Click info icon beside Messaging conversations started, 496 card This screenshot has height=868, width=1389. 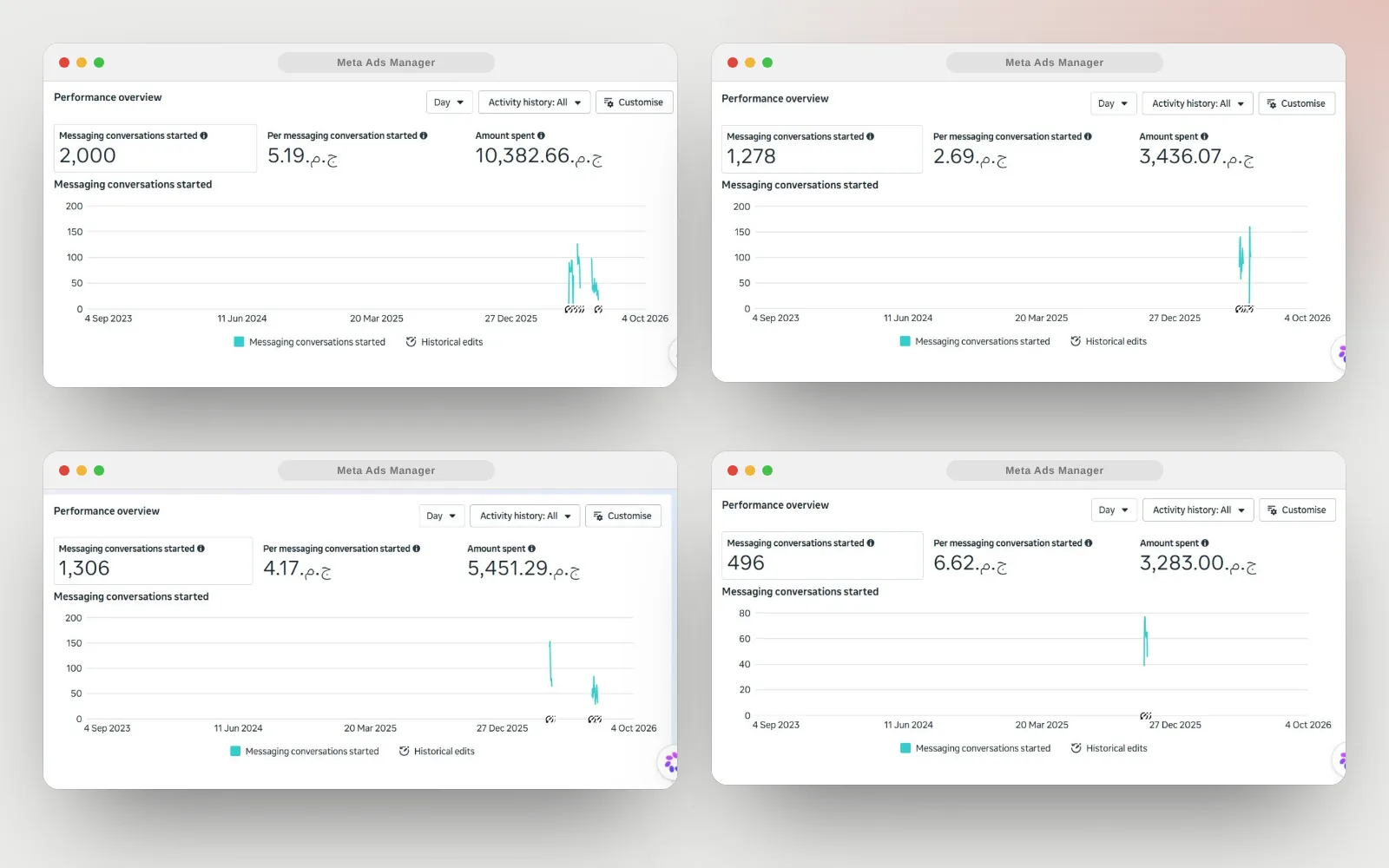click(x=871, y=542)
